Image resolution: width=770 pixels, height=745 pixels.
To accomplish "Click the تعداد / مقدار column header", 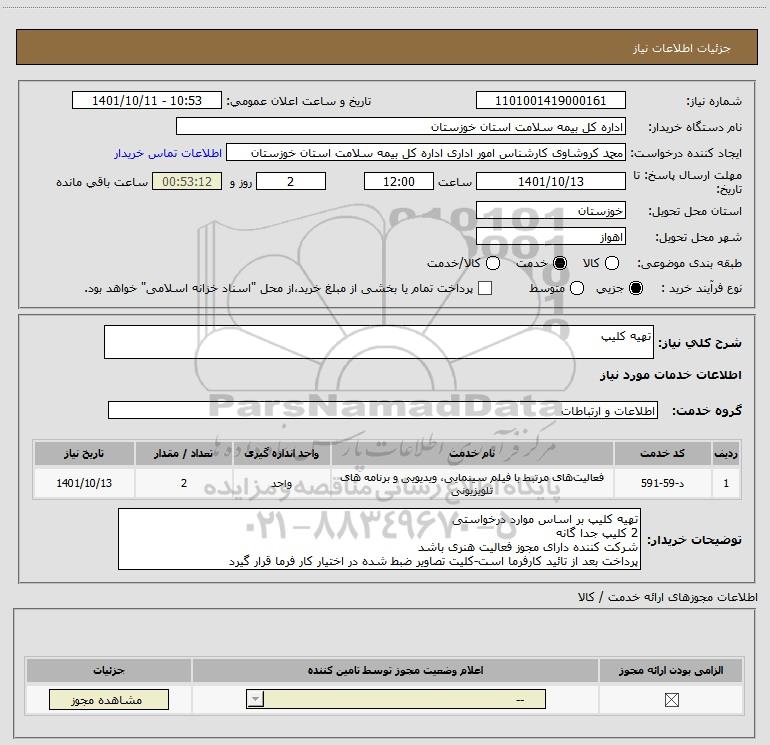I will [x=183, y=453].
